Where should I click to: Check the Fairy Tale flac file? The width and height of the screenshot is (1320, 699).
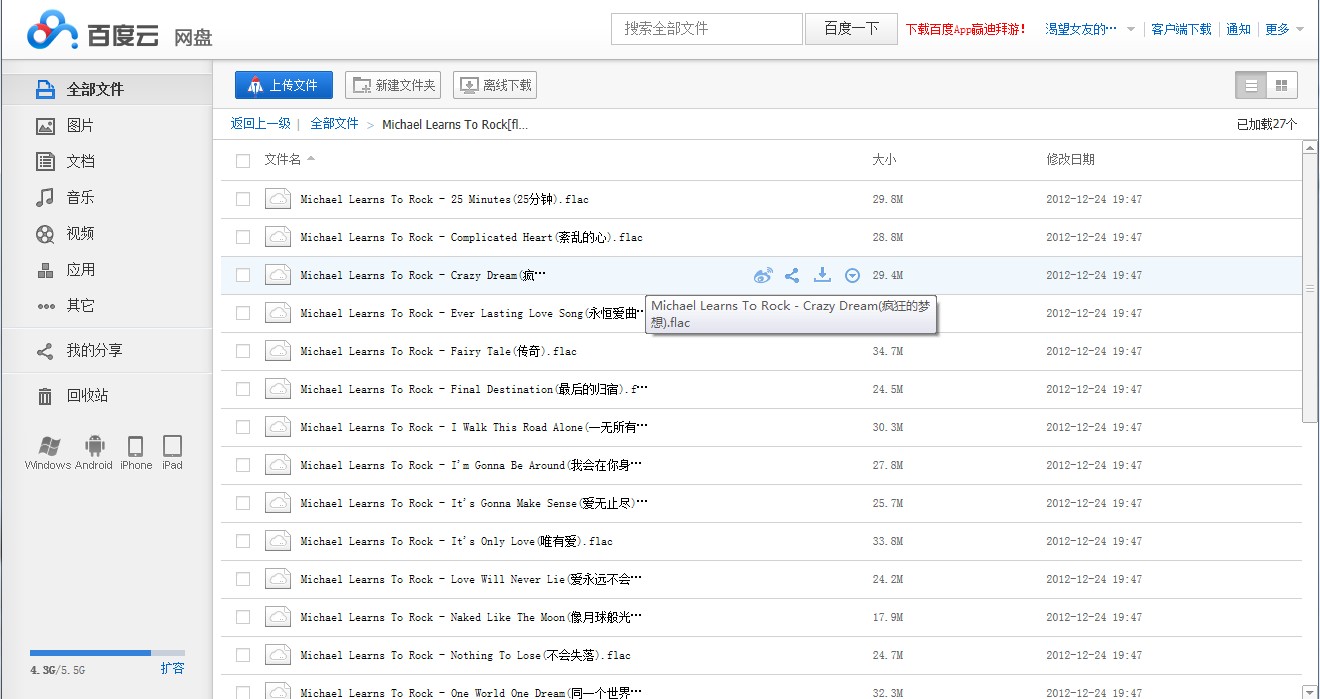pos(243,351)
